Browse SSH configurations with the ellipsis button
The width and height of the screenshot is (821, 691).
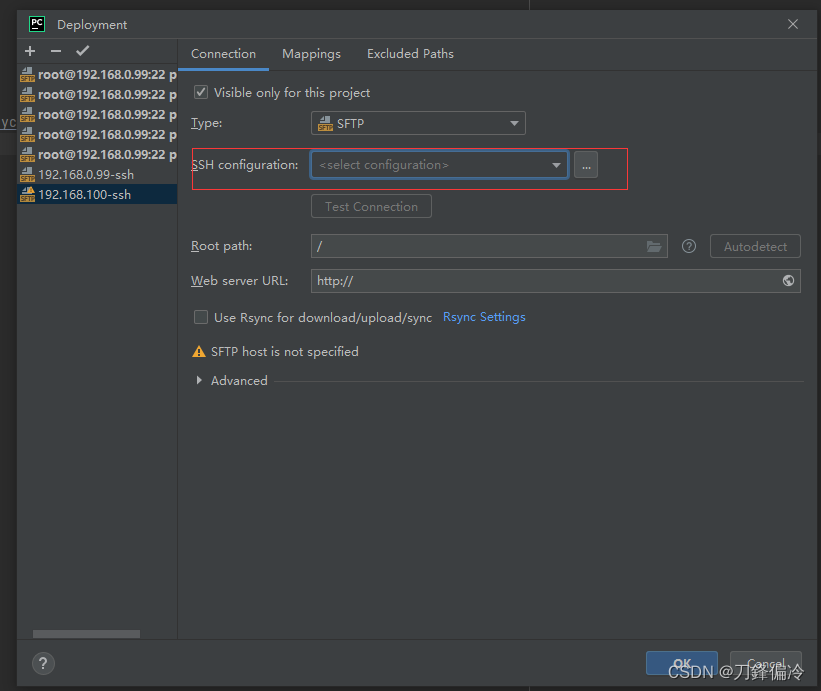pos(586,164)
